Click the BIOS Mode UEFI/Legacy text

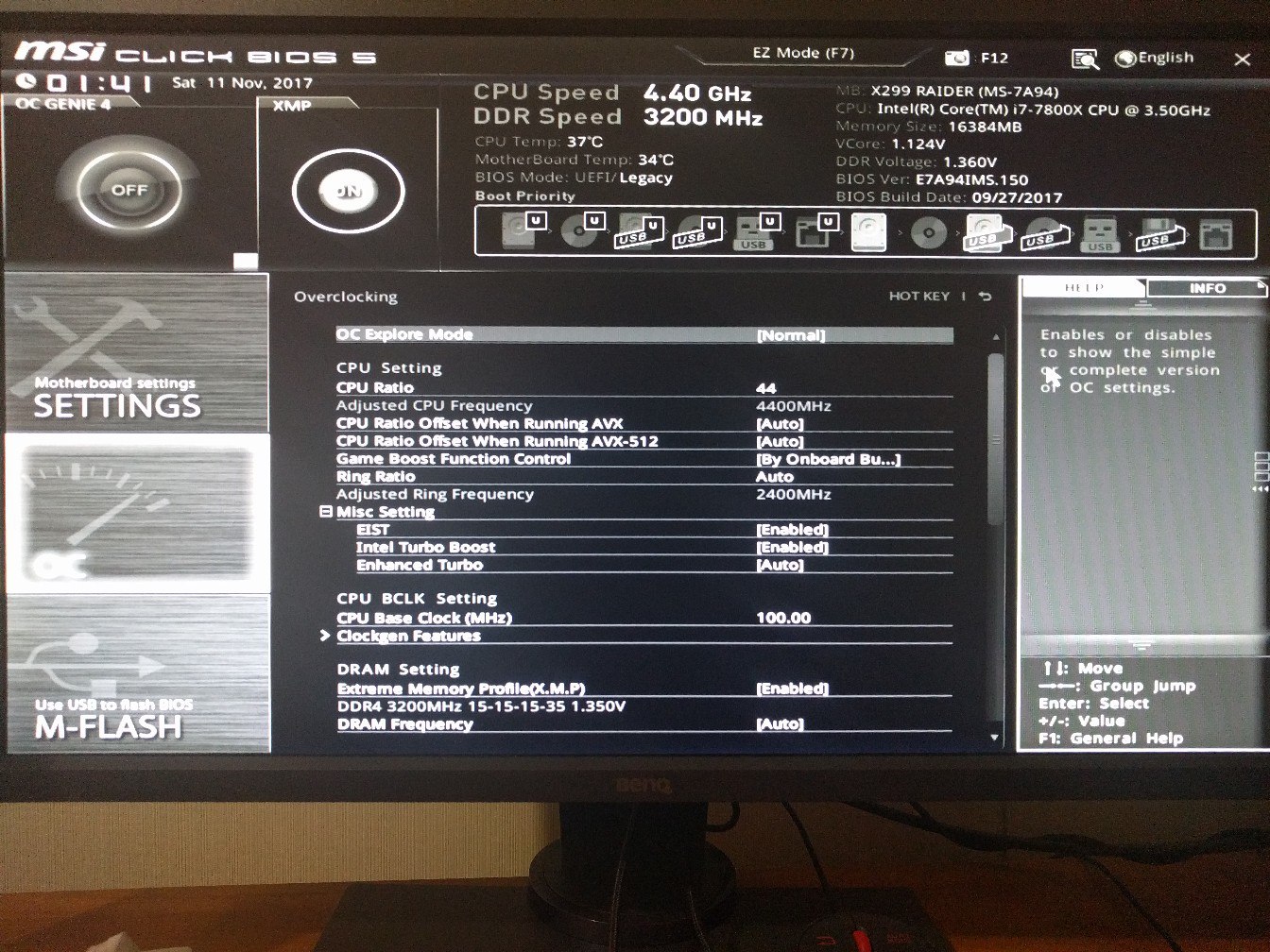point(574,178)
